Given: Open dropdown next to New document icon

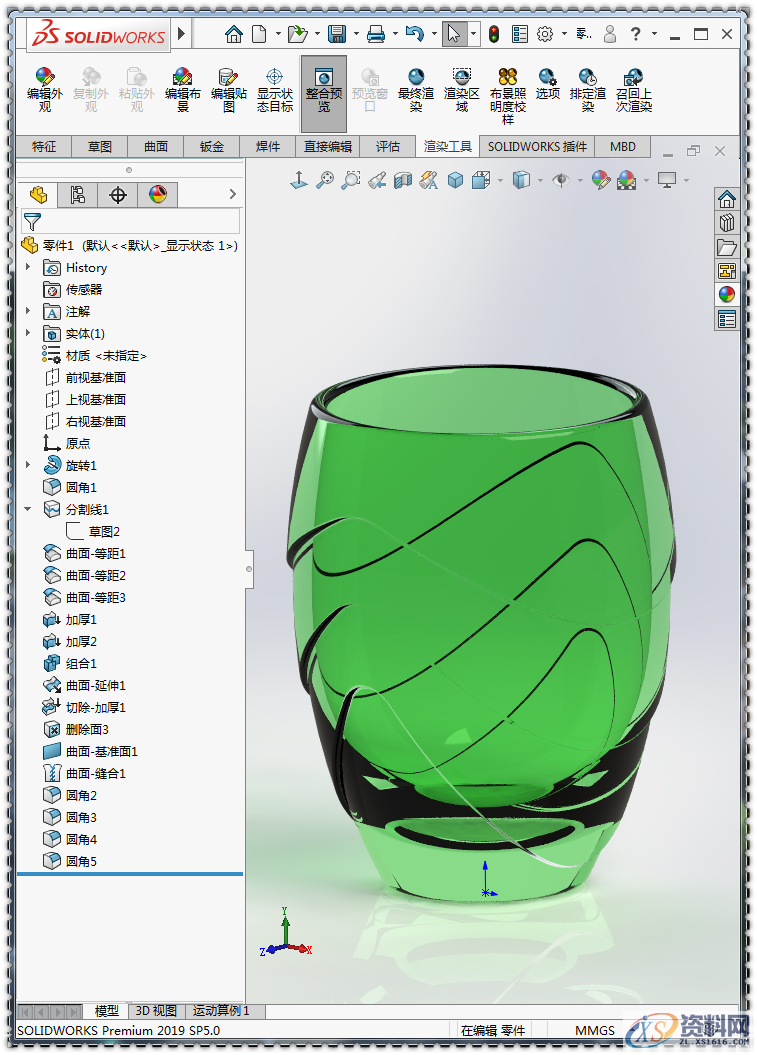Looking at the screenshot, I should coord(278,34).
